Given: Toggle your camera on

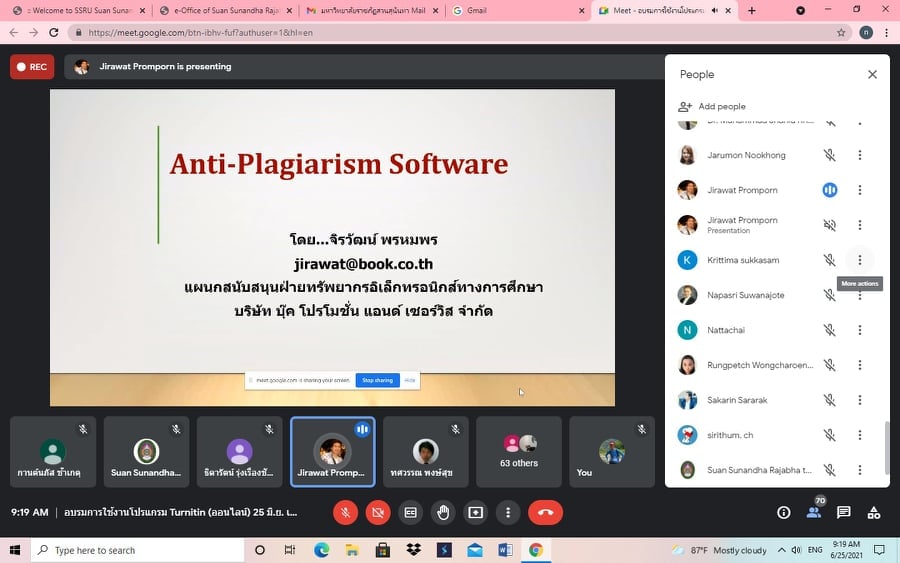Looking at the screenshot, I should (x=378, y=512).
